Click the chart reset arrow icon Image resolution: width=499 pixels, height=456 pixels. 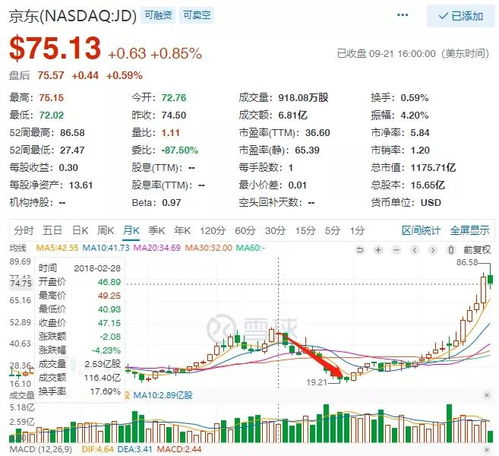[360, 250]
